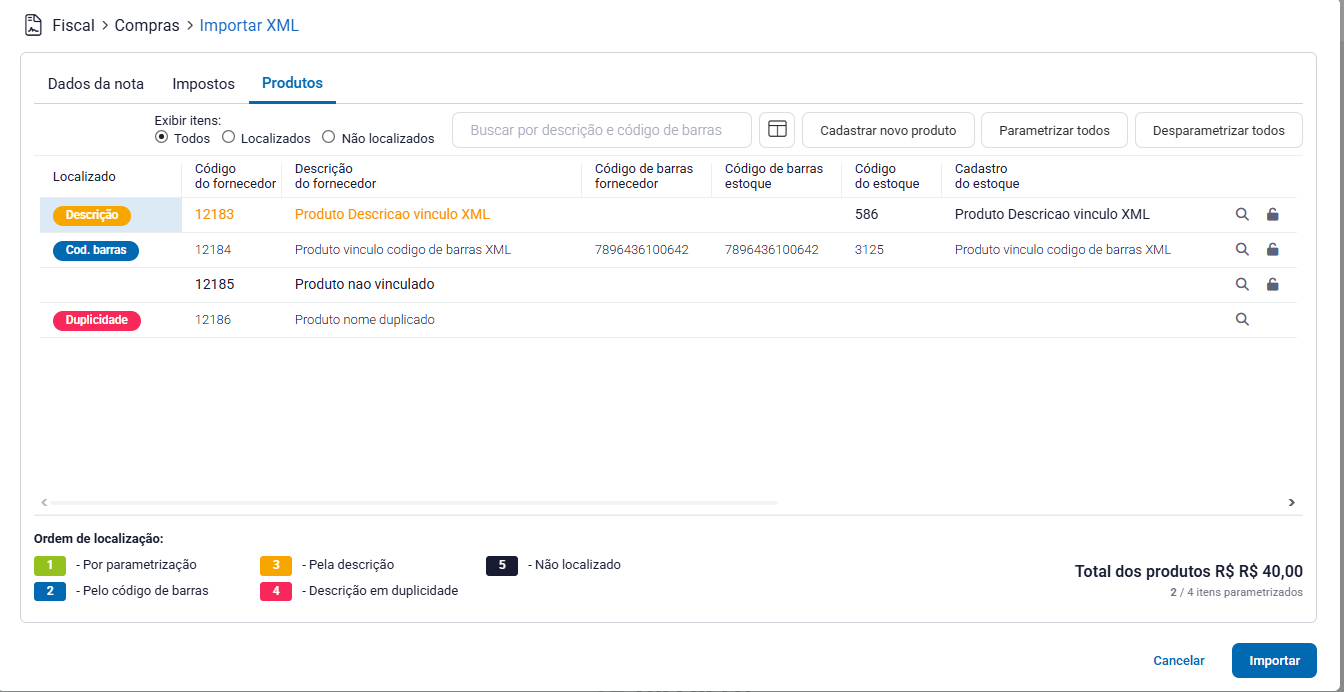Viewport: 1344px width, 692px height.
Task: Click the Fiscal document icon in breadcrumb
Action: (x=34, y=25)
